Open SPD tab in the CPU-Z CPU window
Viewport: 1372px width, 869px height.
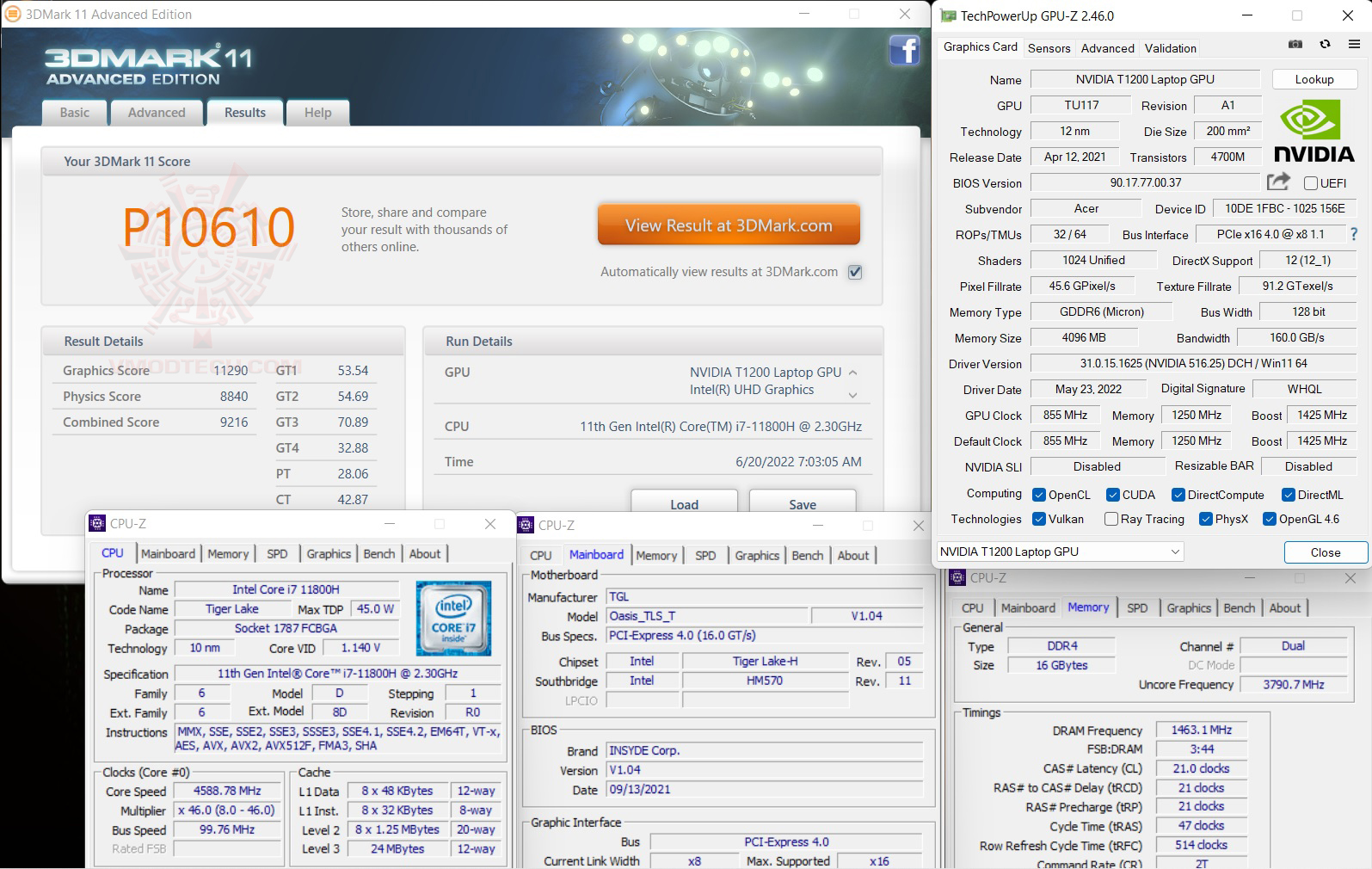coord(277,554)
